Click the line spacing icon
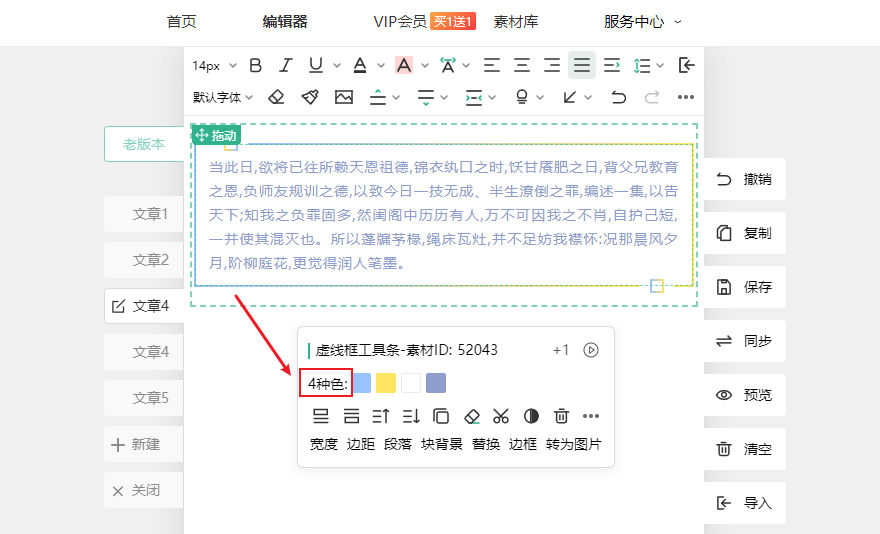Image resolution: width=880 pixels, height=534 pixels. (641, 66)
